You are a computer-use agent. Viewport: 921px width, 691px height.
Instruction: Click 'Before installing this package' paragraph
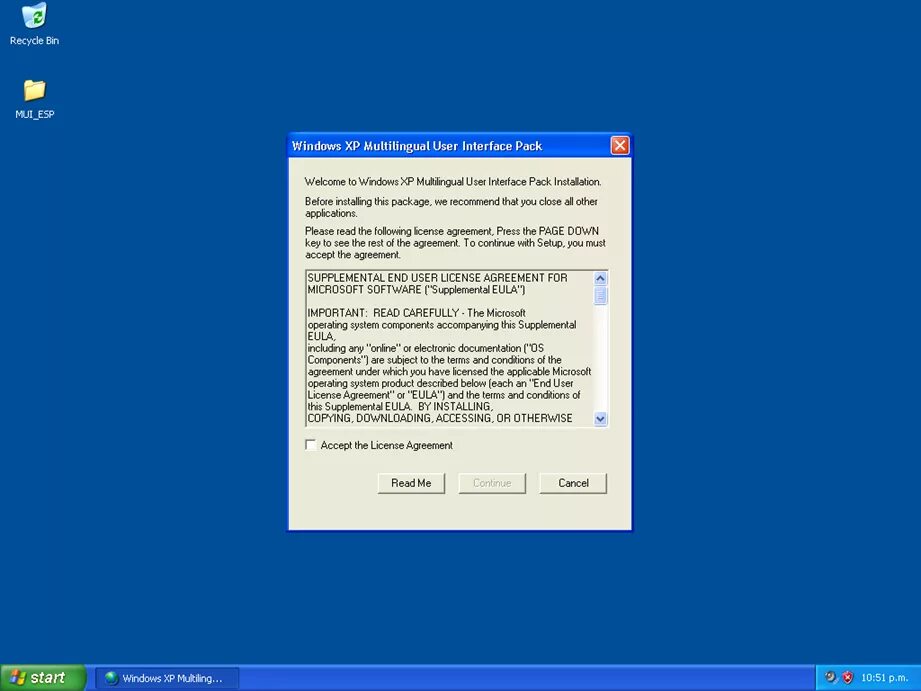point(451,207)
